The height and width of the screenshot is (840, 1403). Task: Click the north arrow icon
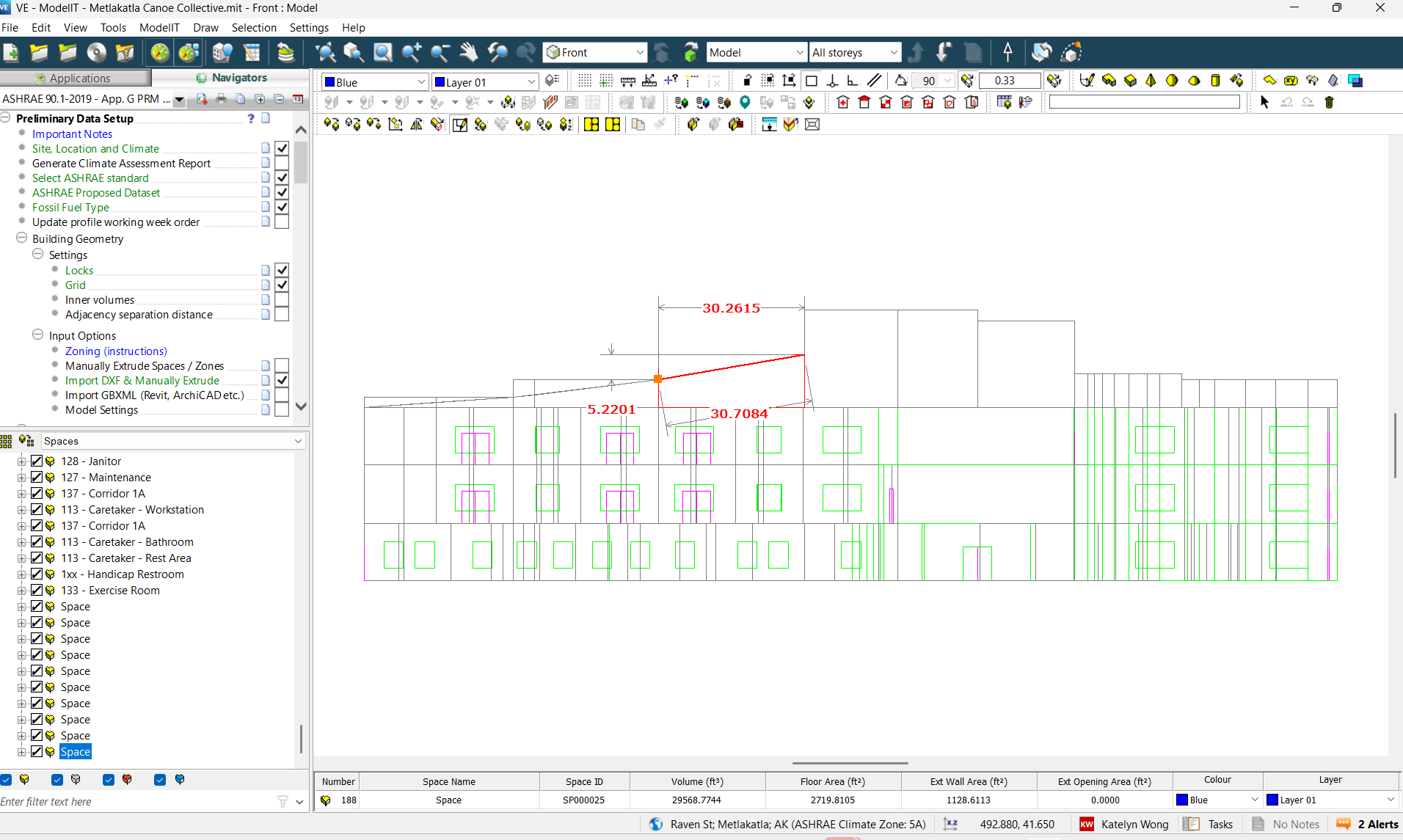tap(1007, 52)
